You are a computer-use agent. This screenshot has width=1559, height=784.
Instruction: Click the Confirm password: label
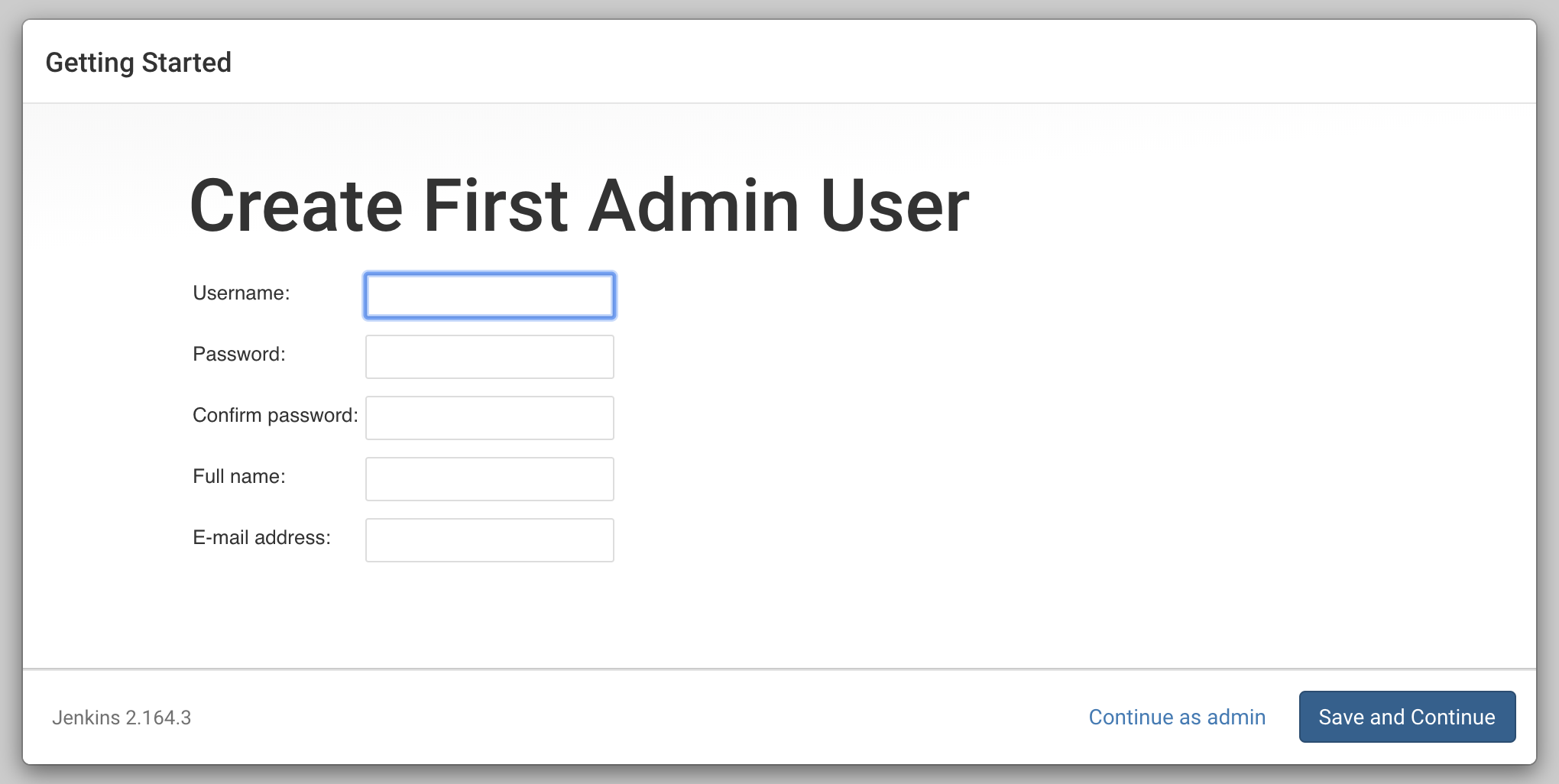pos(275,416)
